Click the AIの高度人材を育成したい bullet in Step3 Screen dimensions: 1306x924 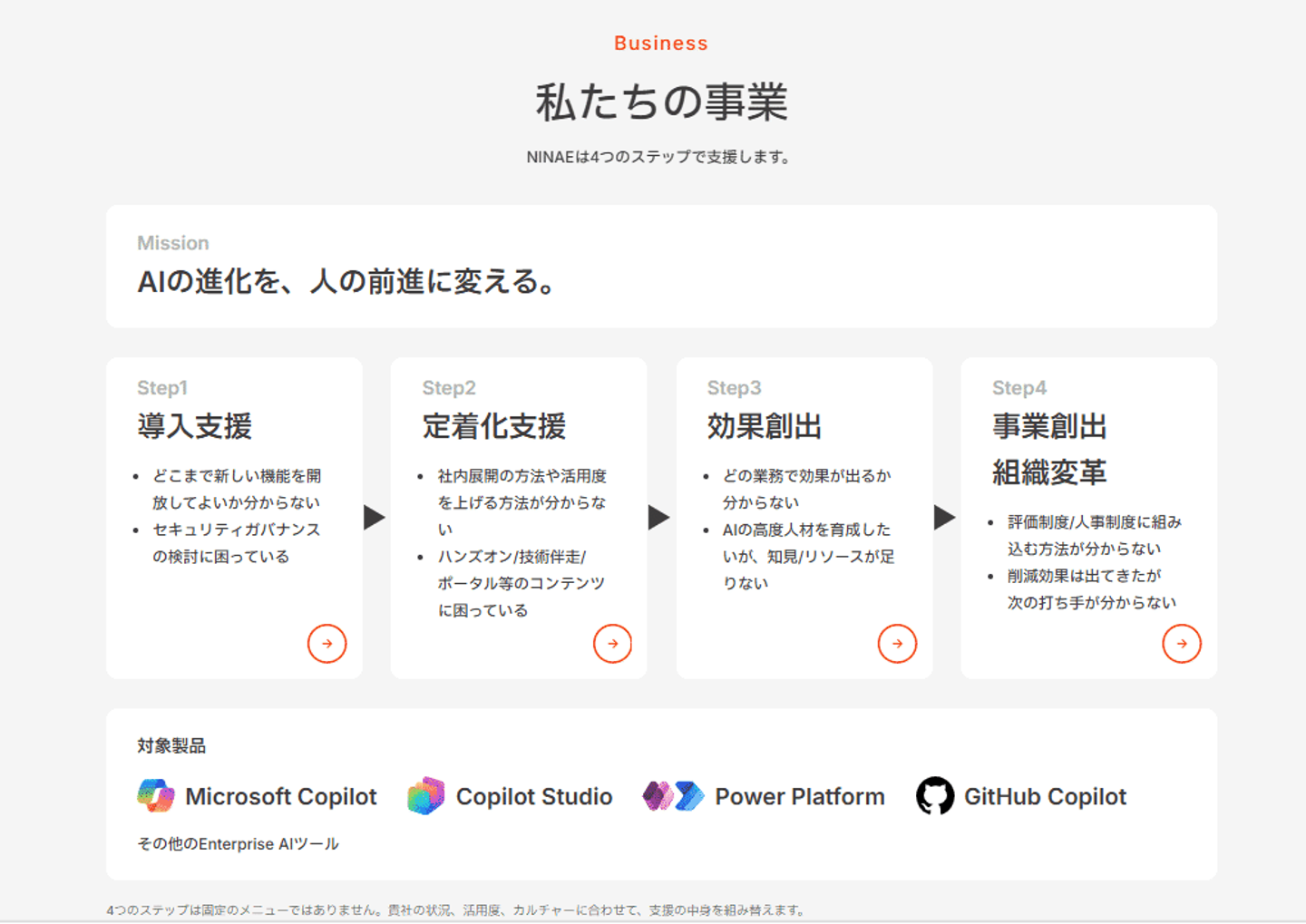808,556
